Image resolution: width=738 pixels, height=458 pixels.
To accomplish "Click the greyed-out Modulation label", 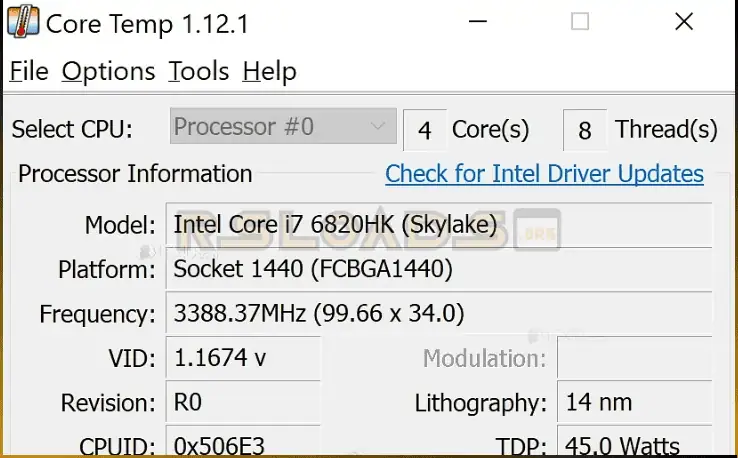I will pos(484,359).
